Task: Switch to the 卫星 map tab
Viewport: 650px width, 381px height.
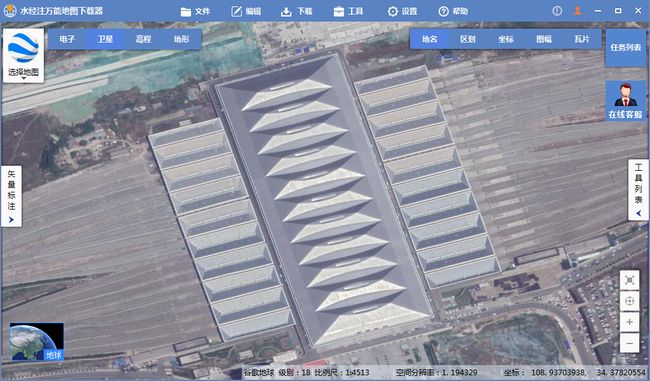Action: [x=105, y=39]
